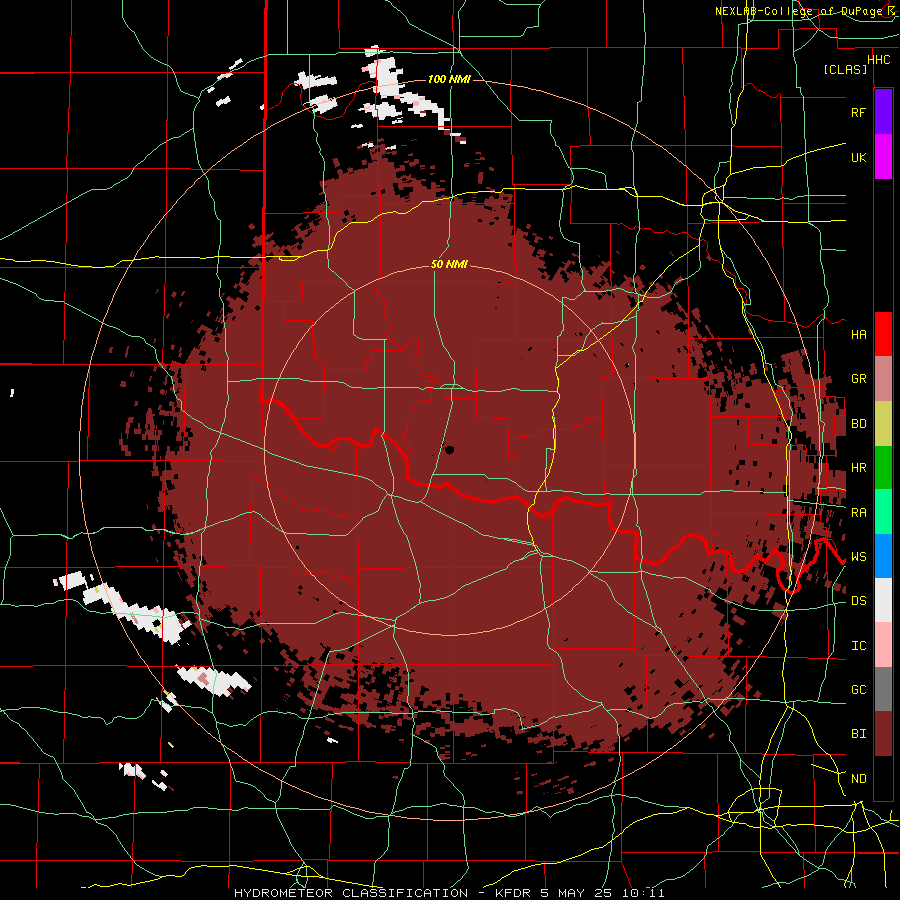Screen dimensions: 900x900
Task: Click the RA light green legend swatch
Action: tap(883, 512)
